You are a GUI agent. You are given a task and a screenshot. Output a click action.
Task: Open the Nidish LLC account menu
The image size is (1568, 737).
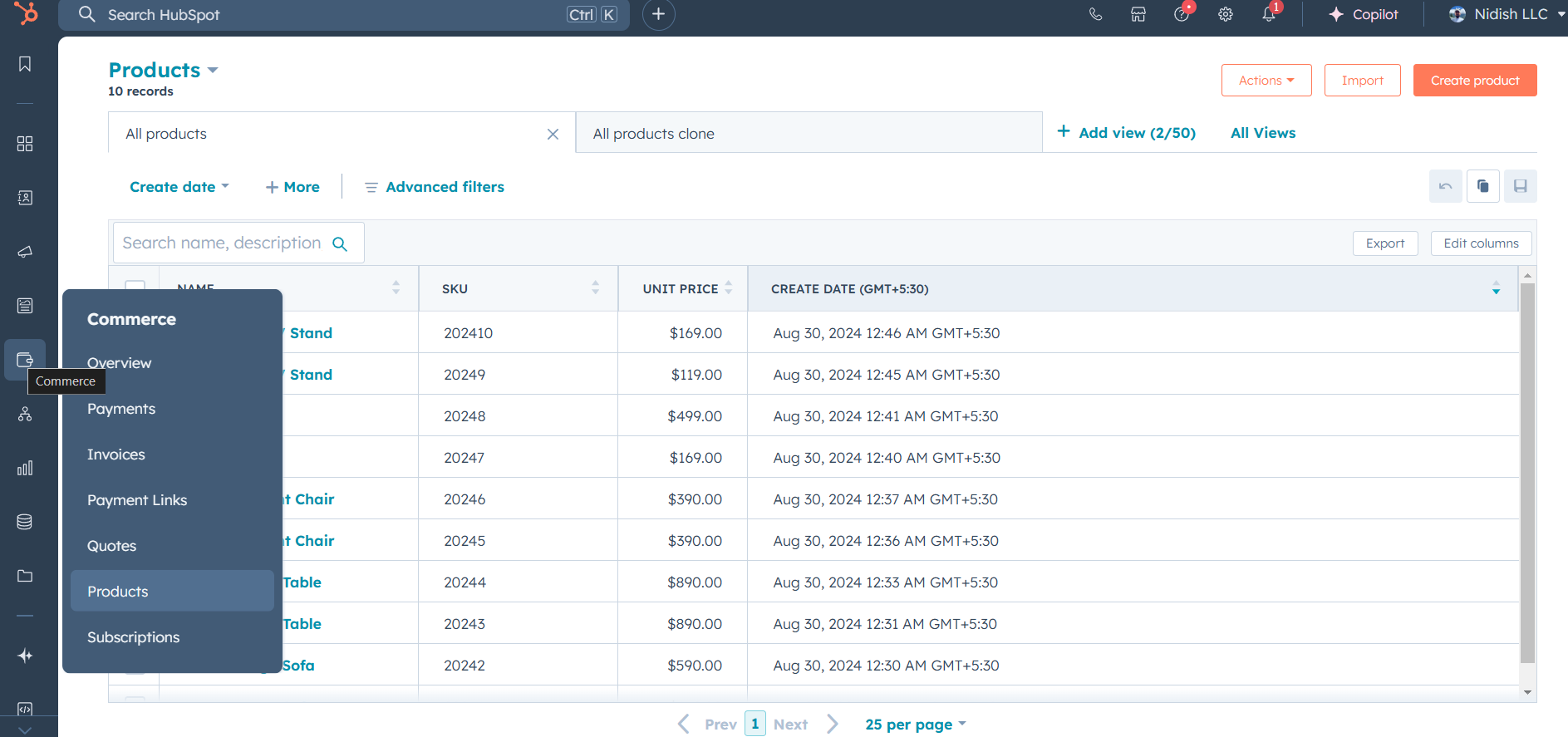[x=1507, y=14]
